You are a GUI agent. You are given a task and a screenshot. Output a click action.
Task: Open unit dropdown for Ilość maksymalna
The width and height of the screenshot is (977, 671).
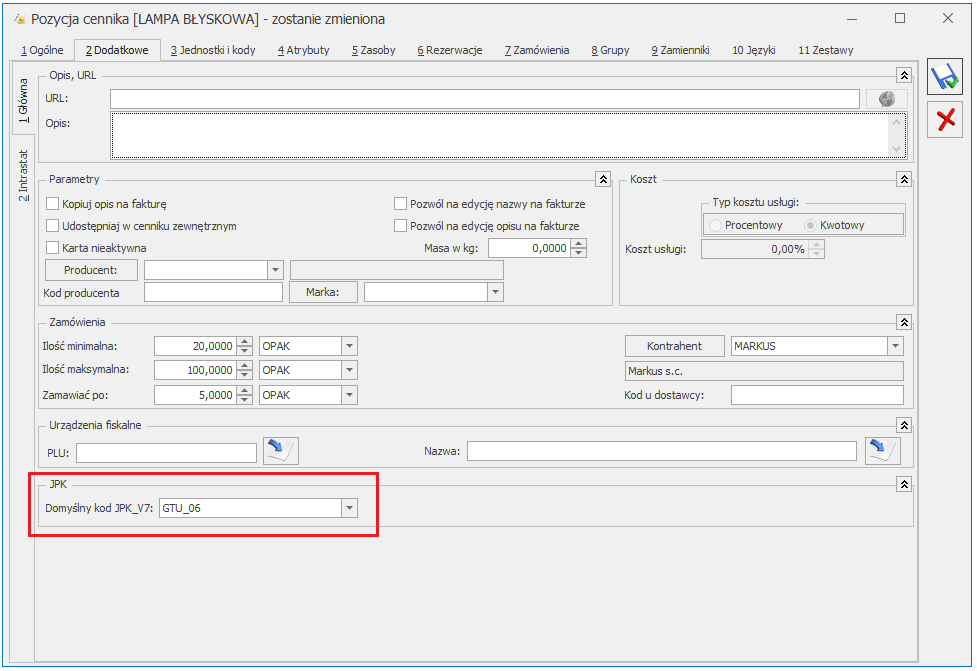[350, 370]
